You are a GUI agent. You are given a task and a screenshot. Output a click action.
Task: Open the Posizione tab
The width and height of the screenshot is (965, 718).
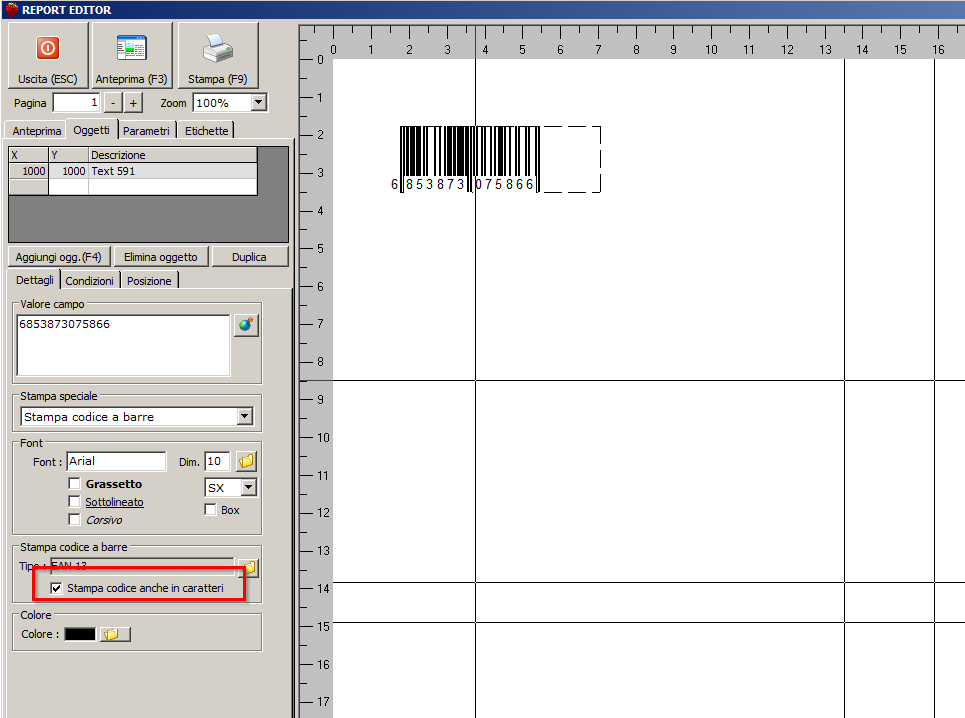[149, 281]
